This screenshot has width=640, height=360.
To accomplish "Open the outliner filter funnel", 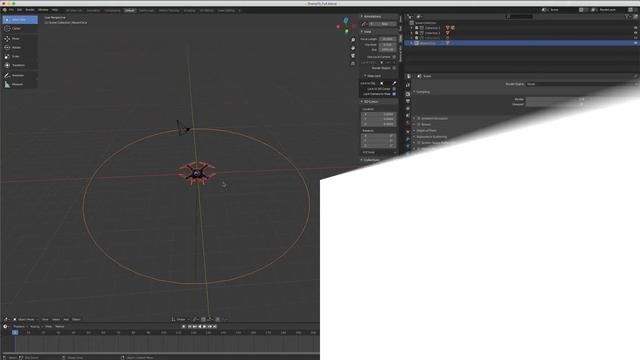I will 627,16.
